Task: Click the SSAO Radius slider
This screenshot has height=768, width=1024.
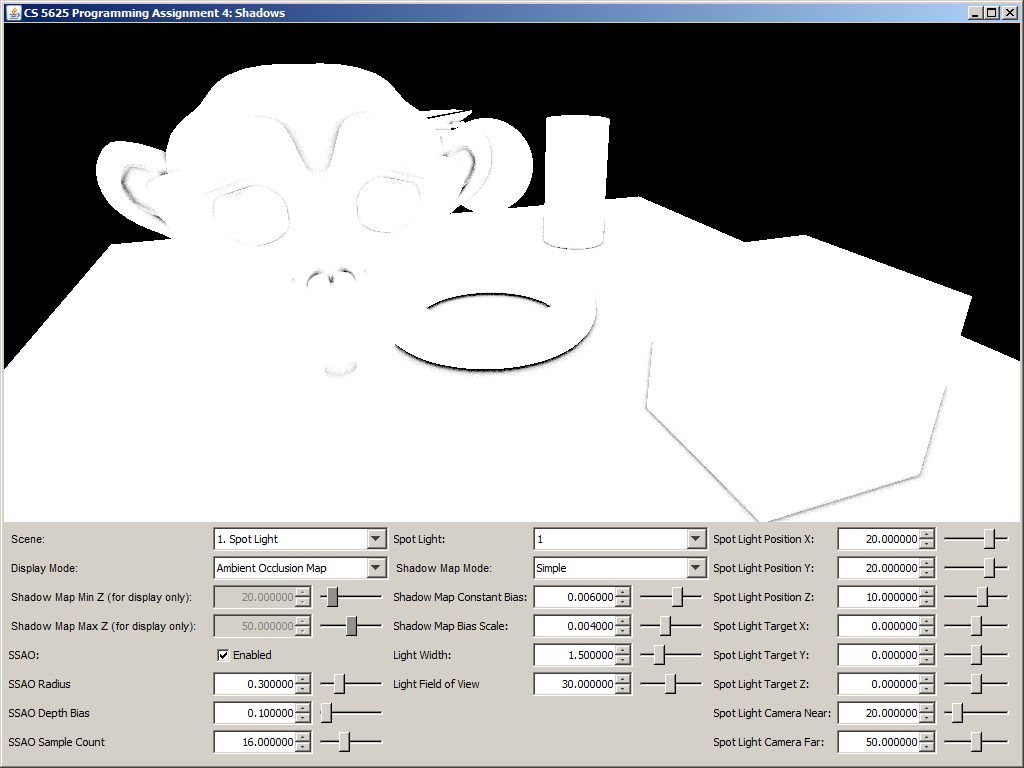Action: tap(340, 684)
